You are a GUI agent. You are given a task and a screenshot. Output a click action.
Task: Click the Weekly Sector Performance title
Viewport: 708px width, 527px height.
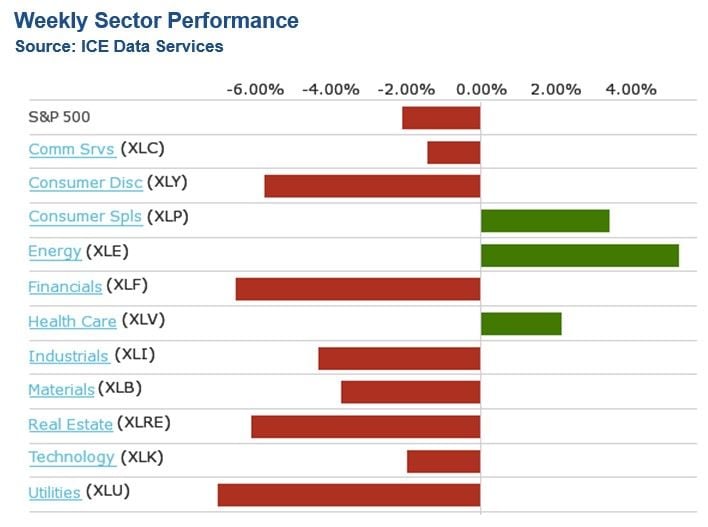(x=156, y=20)
